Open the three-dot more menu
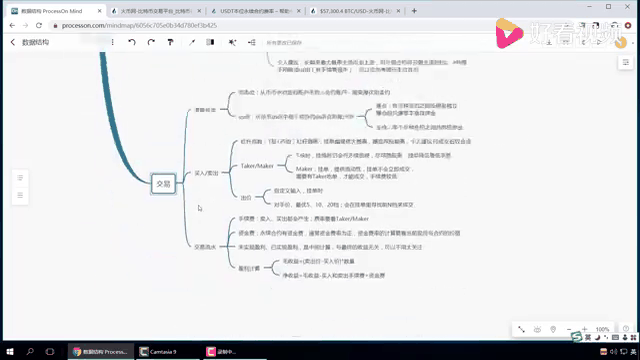The height and width of the screenshot is (360, 640). pyautogui.click(x=112, y=42)
